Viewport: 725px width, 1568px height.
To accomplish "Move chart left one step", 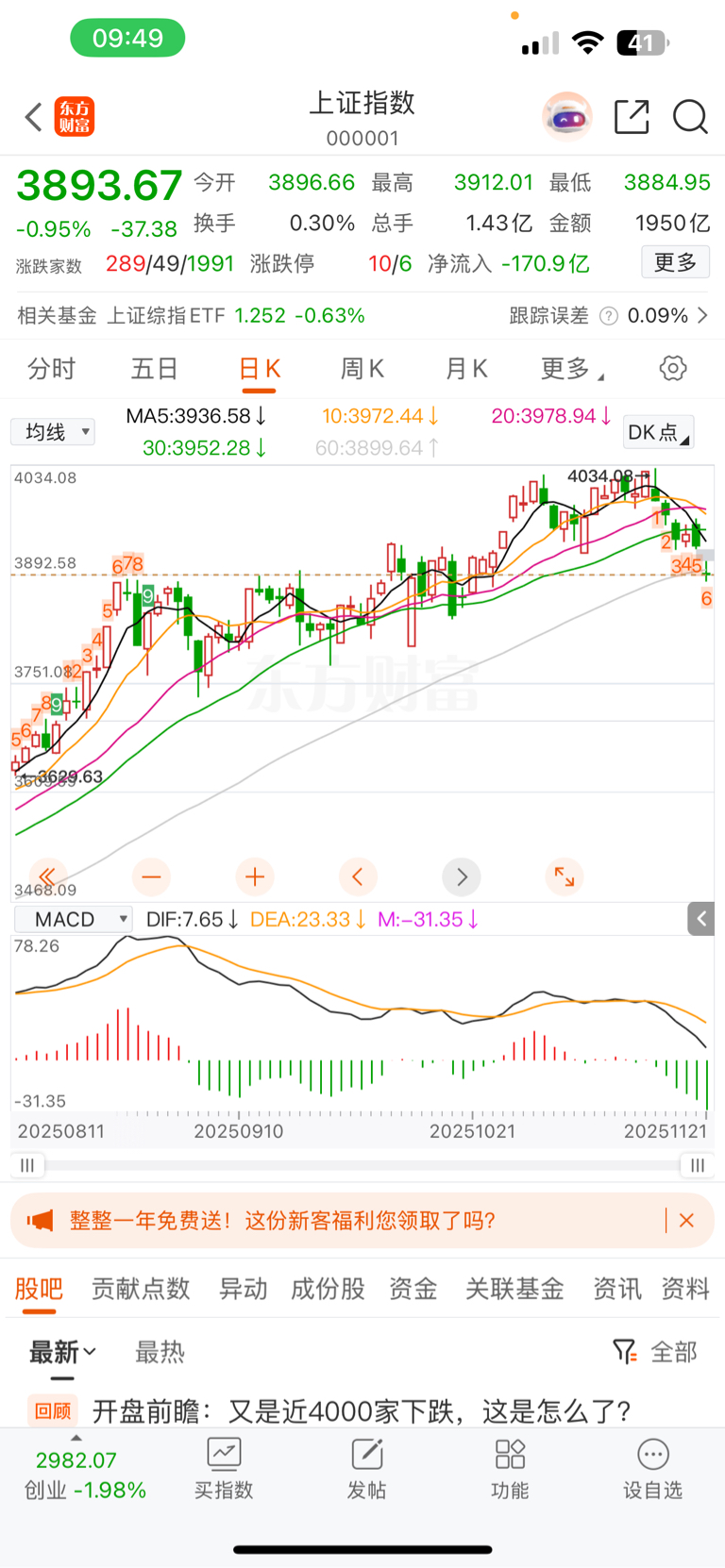I will coord(358,876).
